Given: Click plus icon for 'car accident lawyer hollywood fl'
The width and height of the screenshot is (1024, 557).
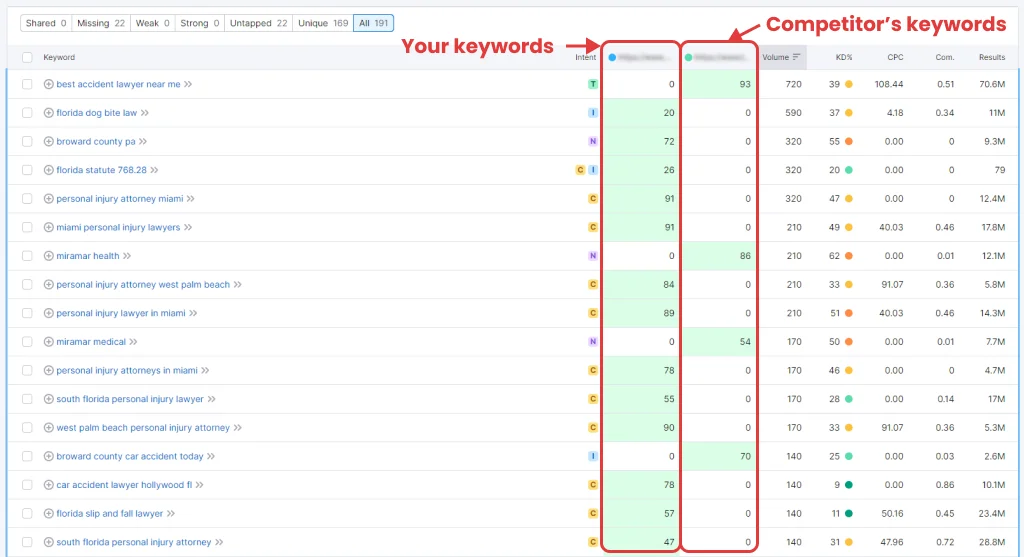Looking at the screenshot, I should pos(48,485).
